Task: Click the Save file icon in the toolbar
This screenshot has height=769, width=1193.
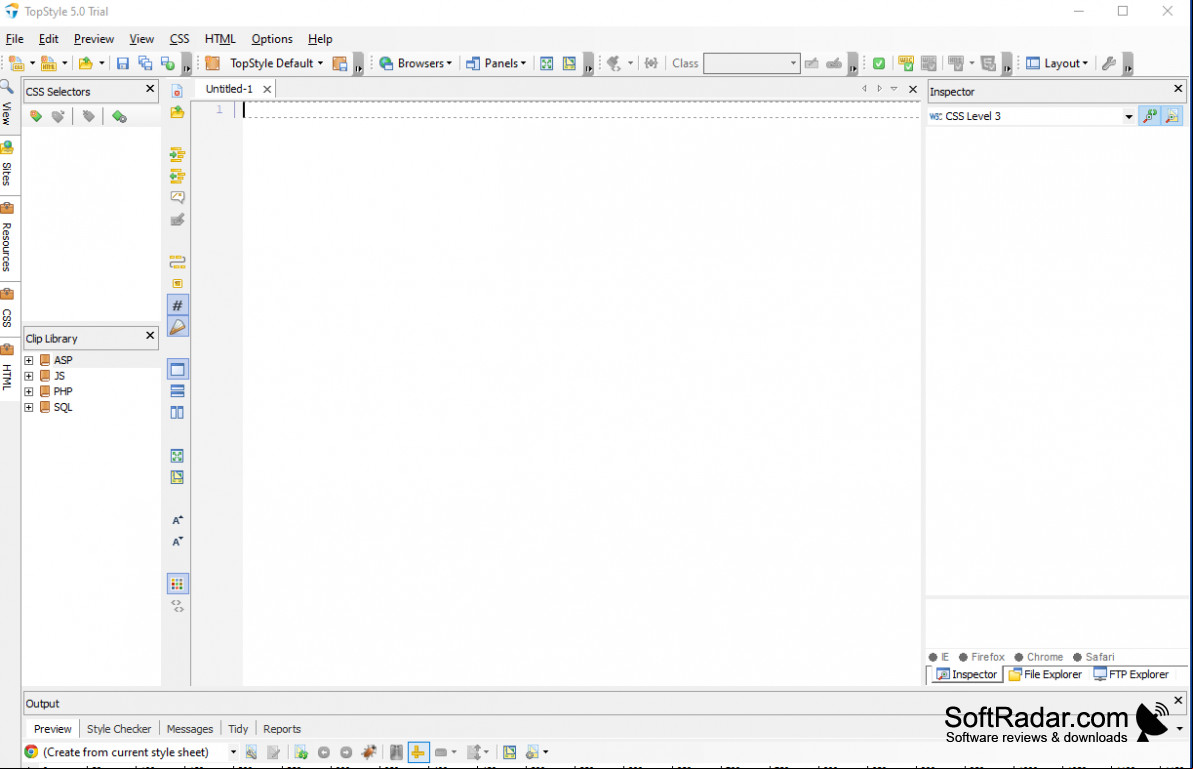Action: 122,63
